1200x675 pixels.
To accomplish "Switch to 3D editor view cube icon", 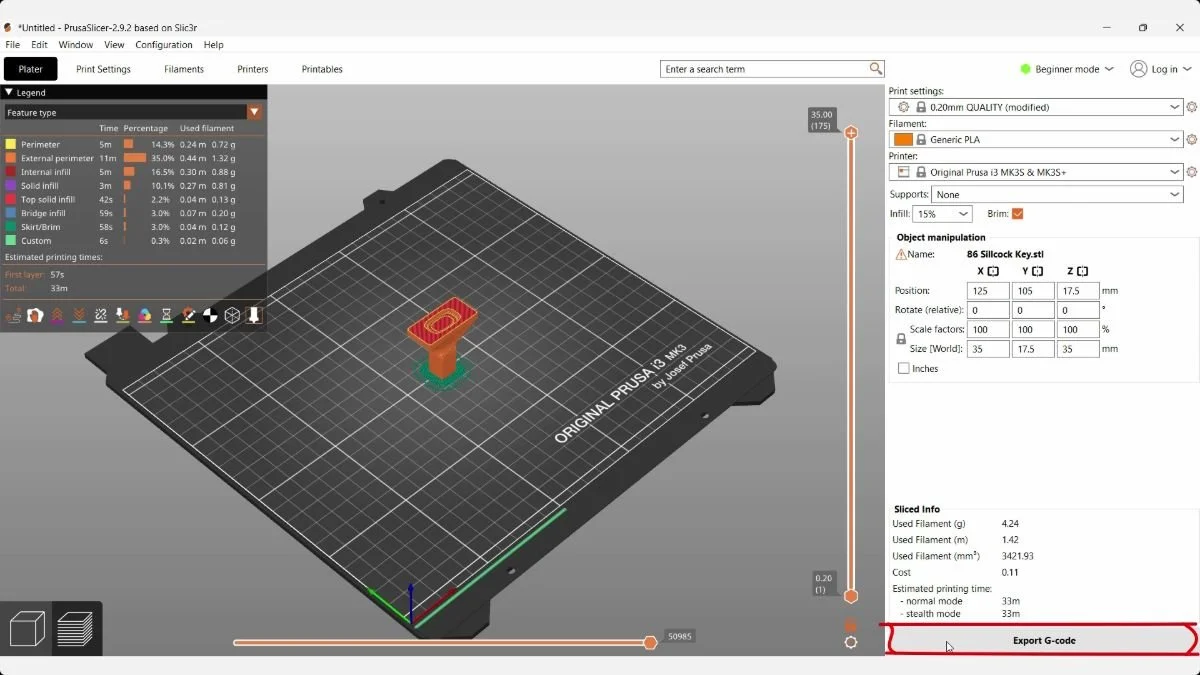I will (x=27, y=628).
